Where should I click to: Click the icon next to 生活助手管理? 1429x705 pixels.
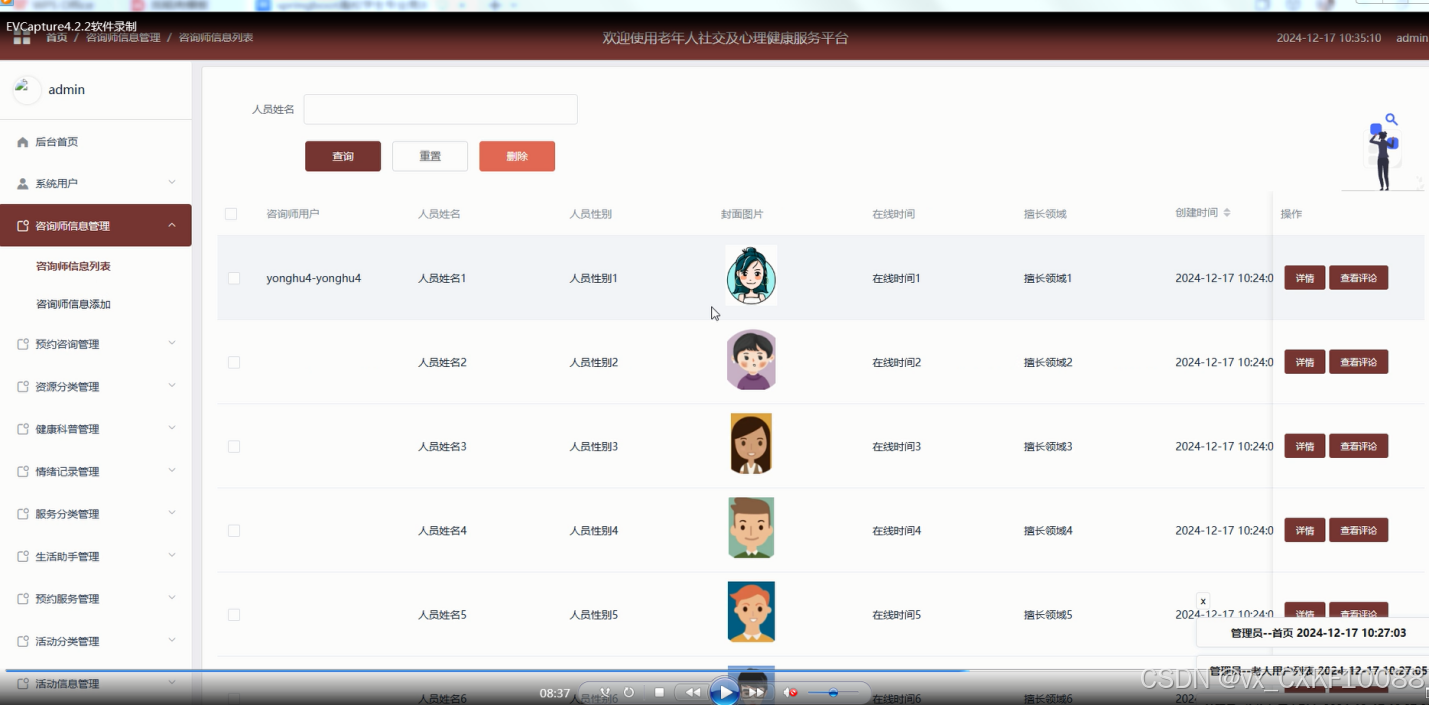(23, 557)
